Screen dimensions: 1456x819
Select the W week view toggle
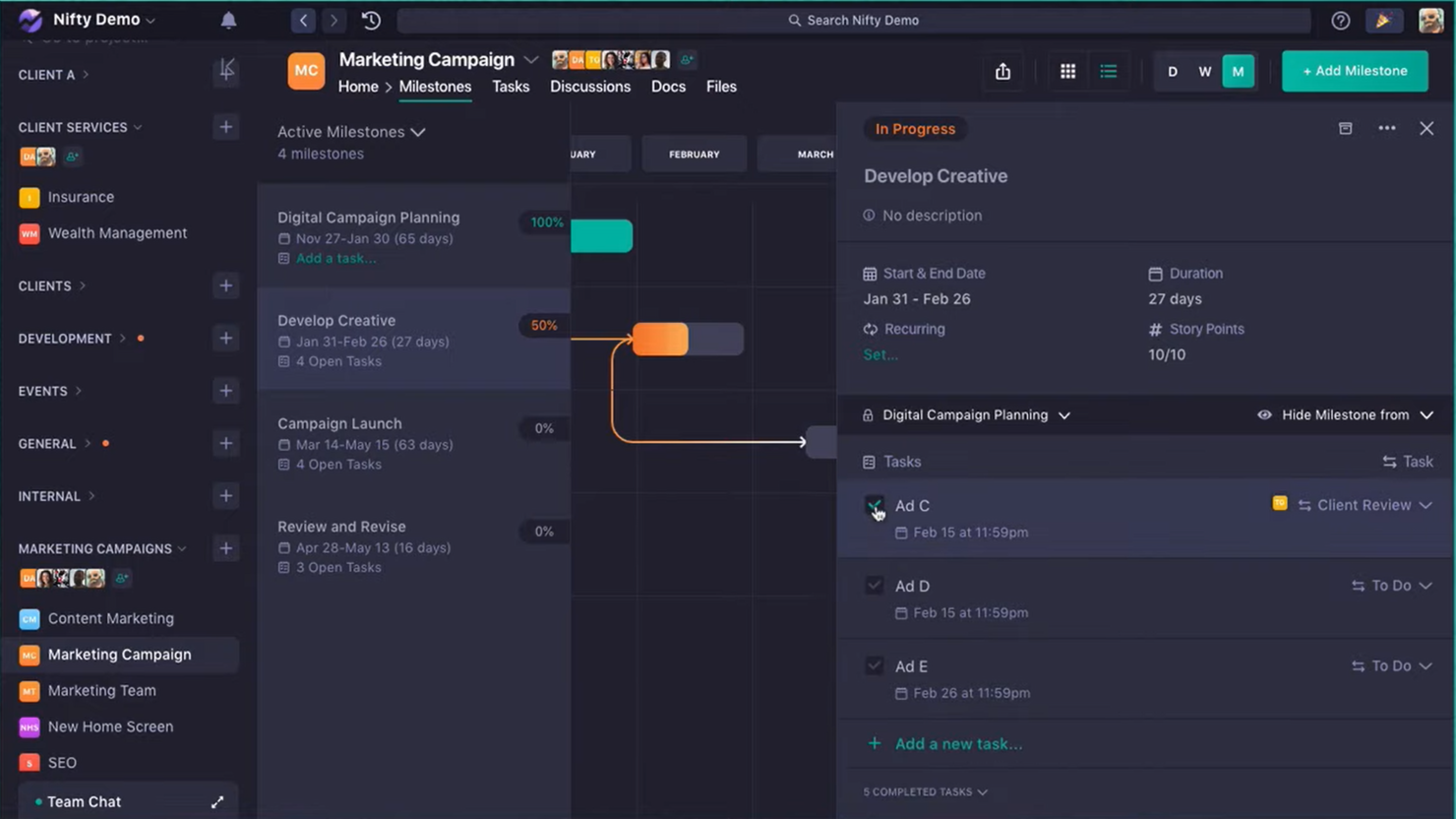(1205, 71)
